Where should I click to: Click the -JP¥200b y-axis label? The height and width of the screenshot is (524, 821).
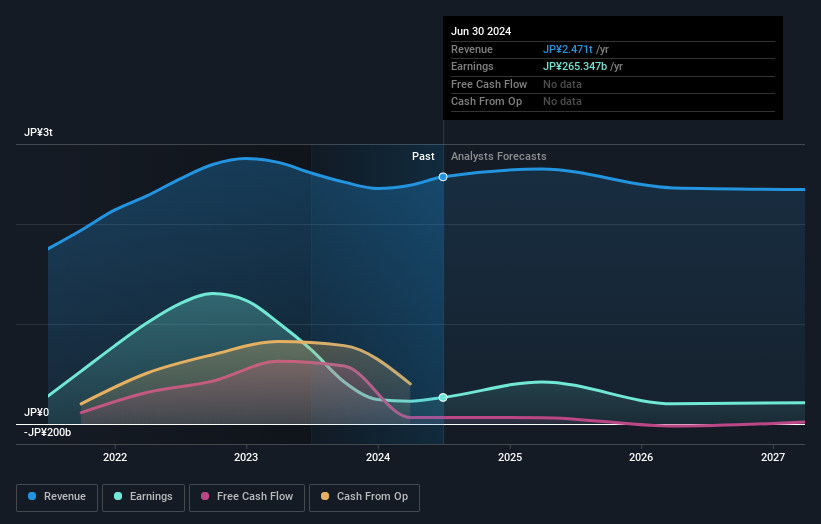pos(48,432)
